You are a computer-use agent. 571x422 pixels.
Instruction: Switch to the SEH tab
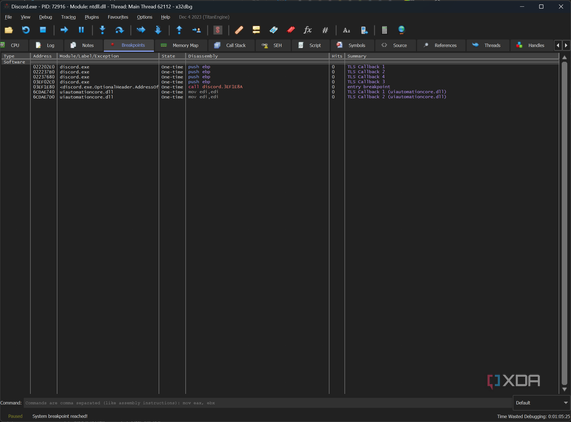click(273, 45)
